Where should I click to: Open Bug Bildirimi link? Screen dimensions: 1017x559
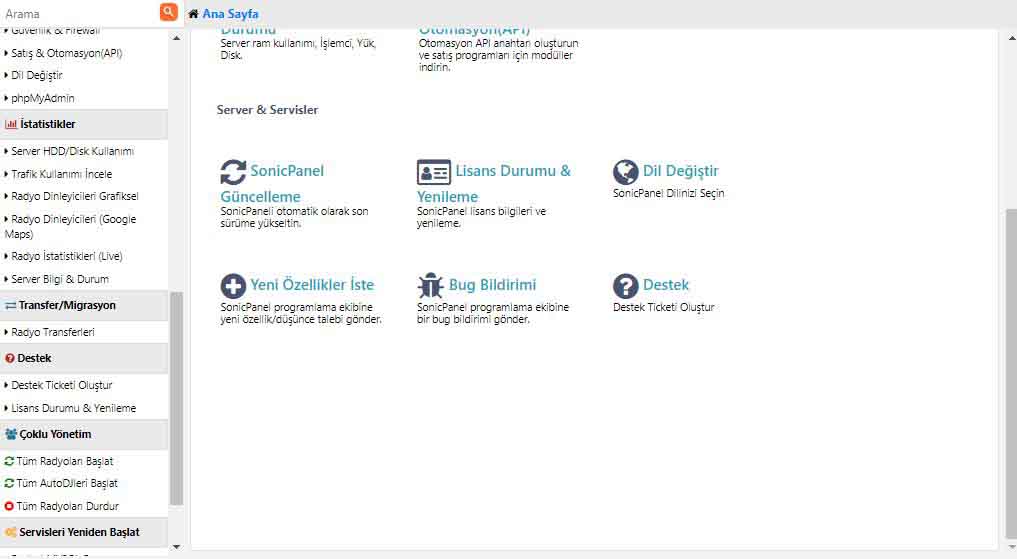click(492, 285)
